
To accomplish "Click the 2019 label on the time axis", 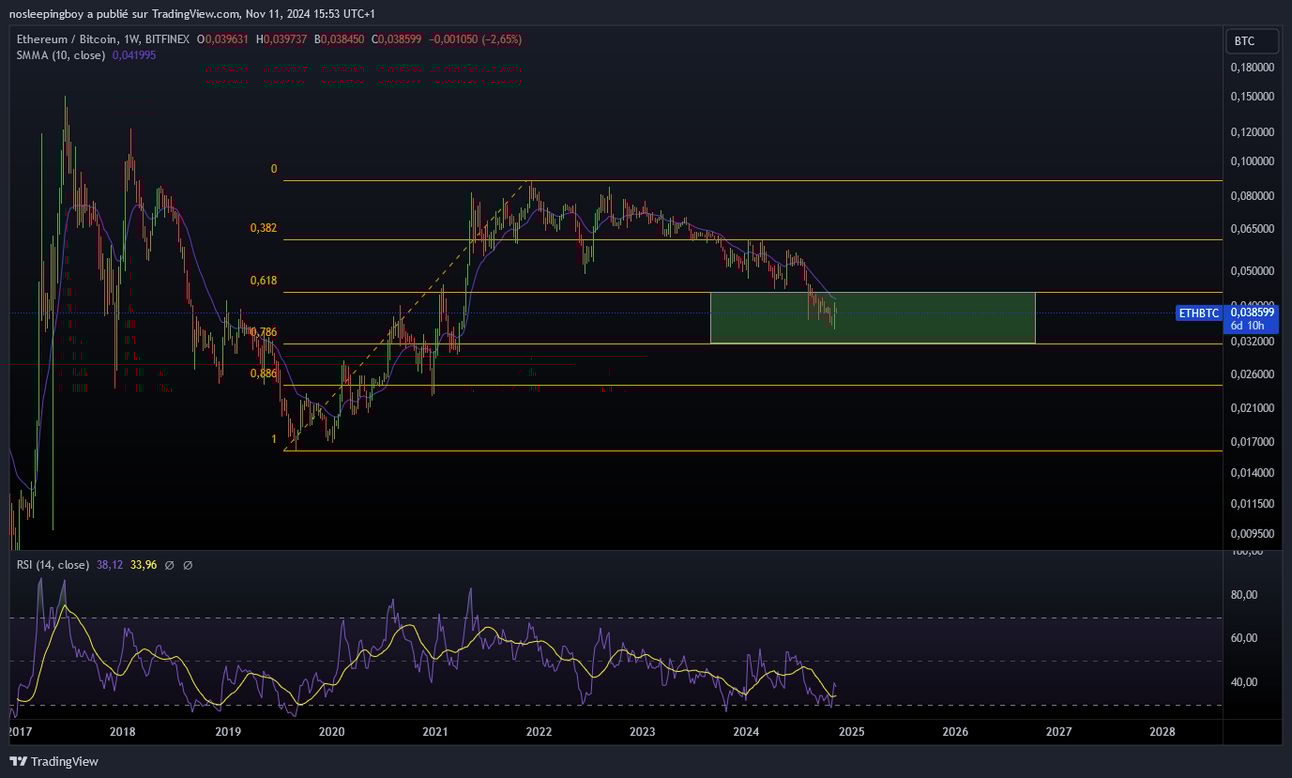I will pyautogui.click(x=227, y=732).
